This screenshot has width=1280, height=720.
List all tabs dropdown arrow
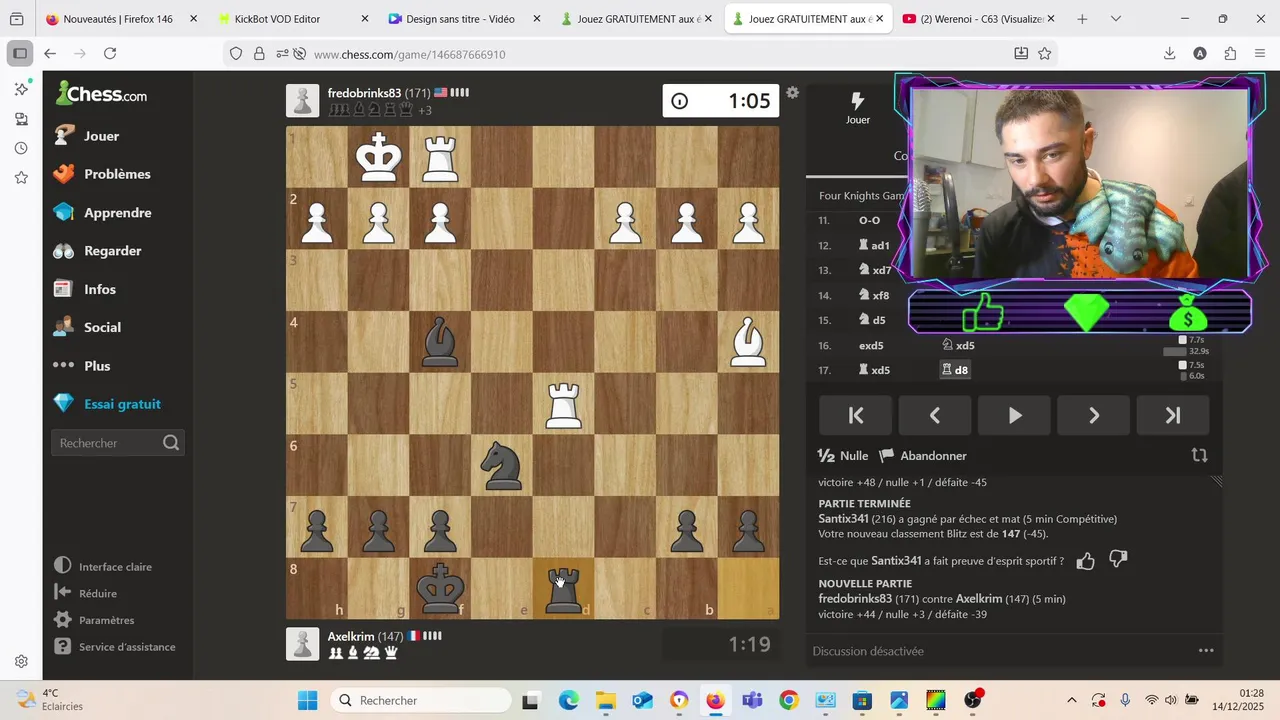pos(1116,19)
